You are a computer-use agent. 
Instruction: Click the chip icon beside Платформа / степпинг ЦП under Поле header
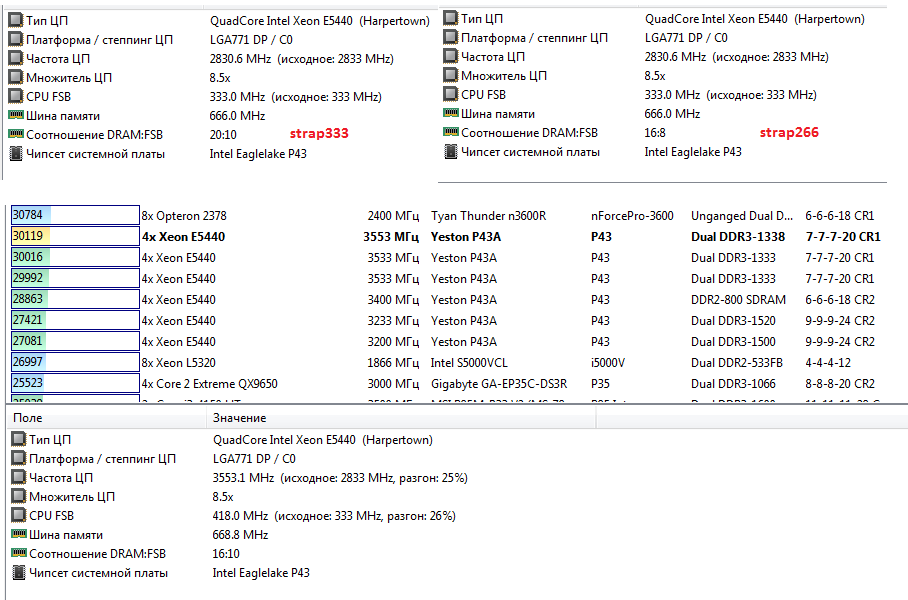(19, 458)
